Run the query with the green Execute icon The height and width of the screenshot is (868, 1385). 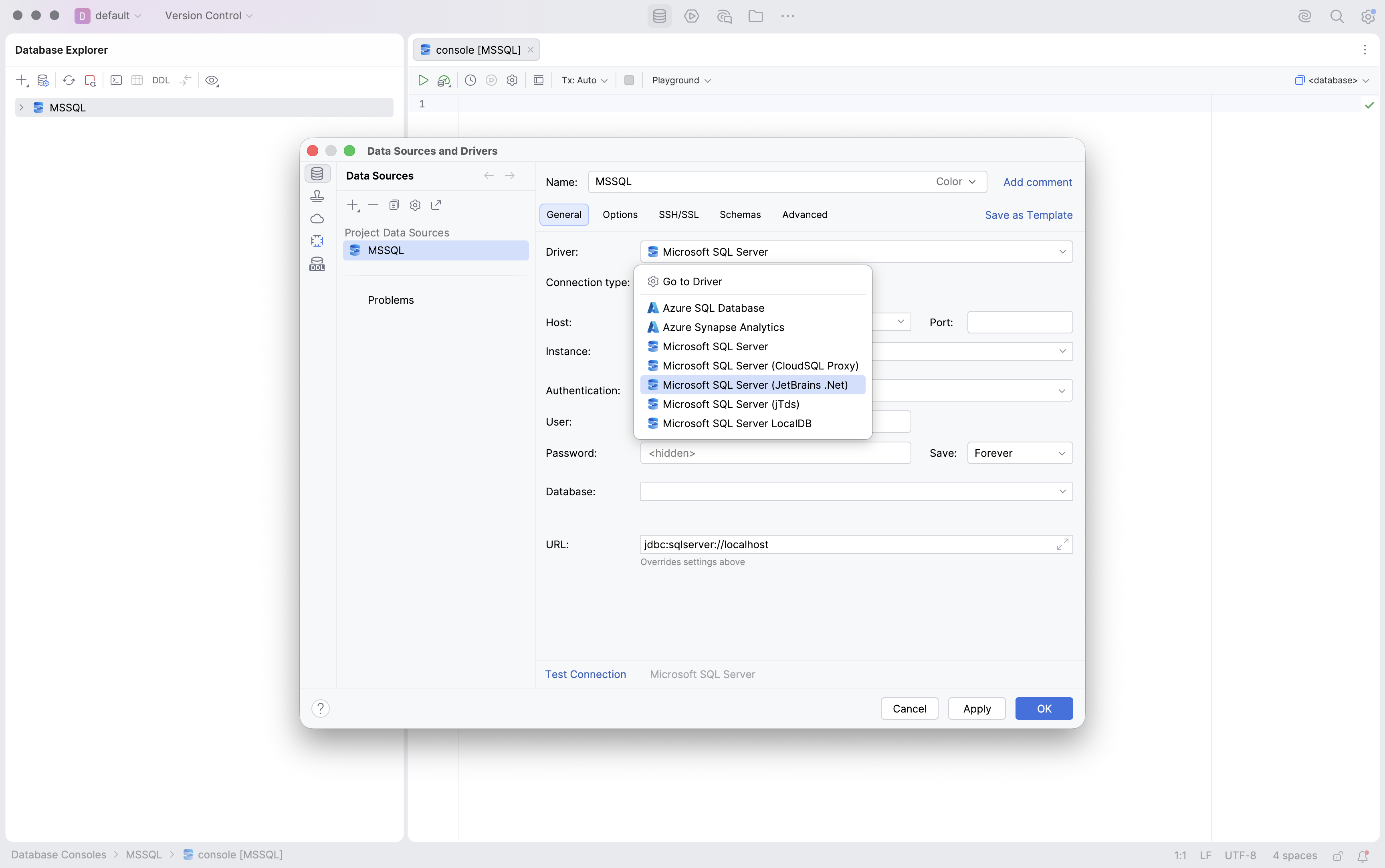click(423, 81)
